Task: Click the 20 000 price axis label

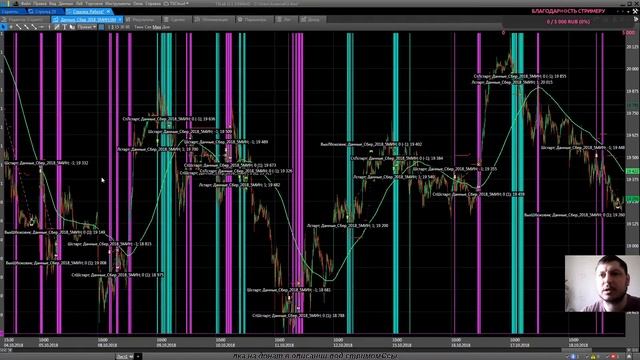Action: tap(632, 69)
